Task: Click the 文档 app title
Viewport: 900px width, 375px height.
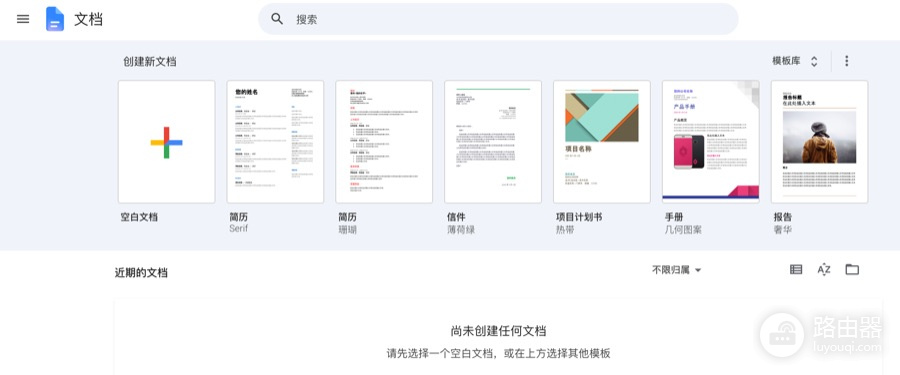Action: pyautogui.click(x=88, y=20)
